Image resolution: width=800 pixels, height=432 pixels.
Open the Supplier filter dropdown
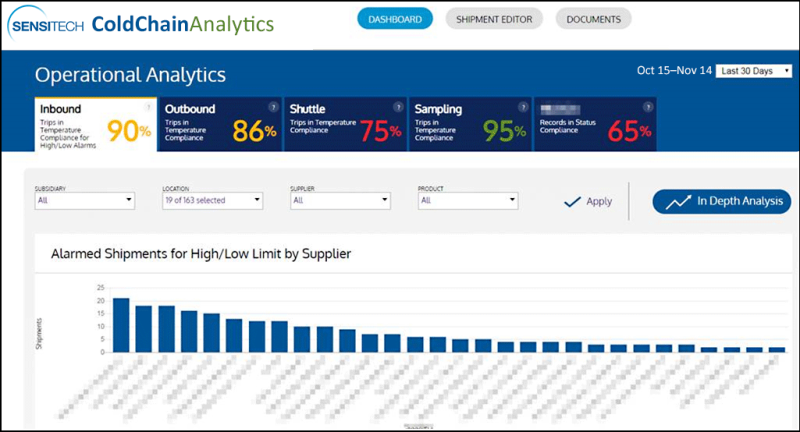tap(340, 200)
